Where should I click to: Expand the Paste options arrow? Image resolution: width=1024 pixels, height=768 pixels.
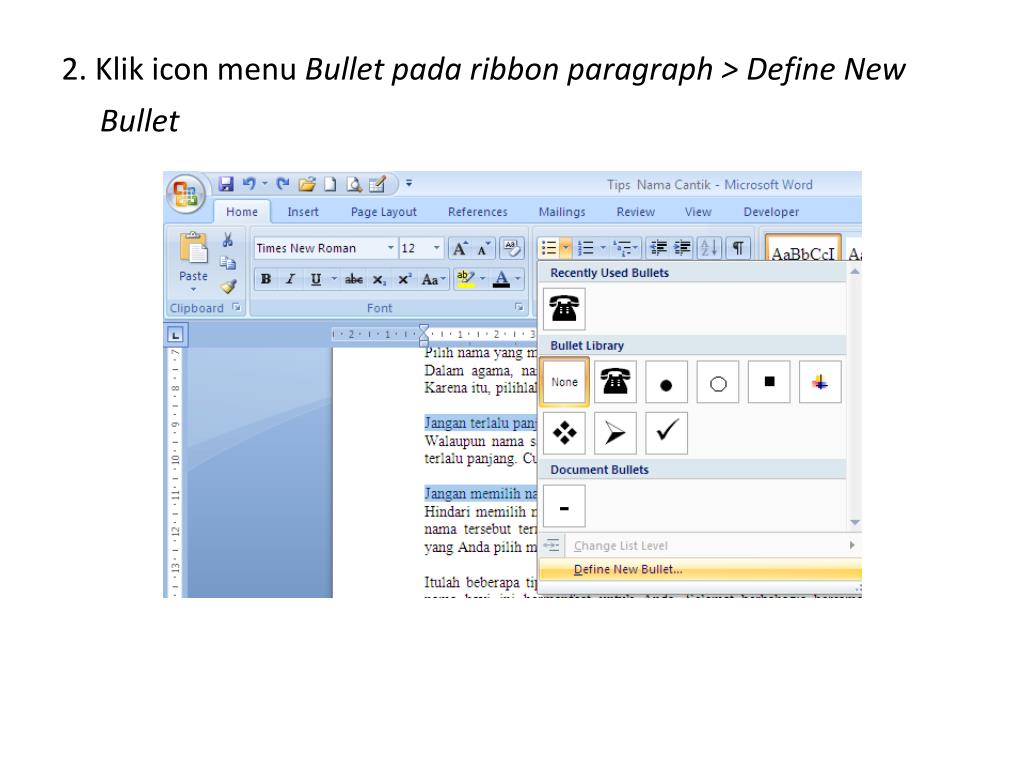click(193, 289)
